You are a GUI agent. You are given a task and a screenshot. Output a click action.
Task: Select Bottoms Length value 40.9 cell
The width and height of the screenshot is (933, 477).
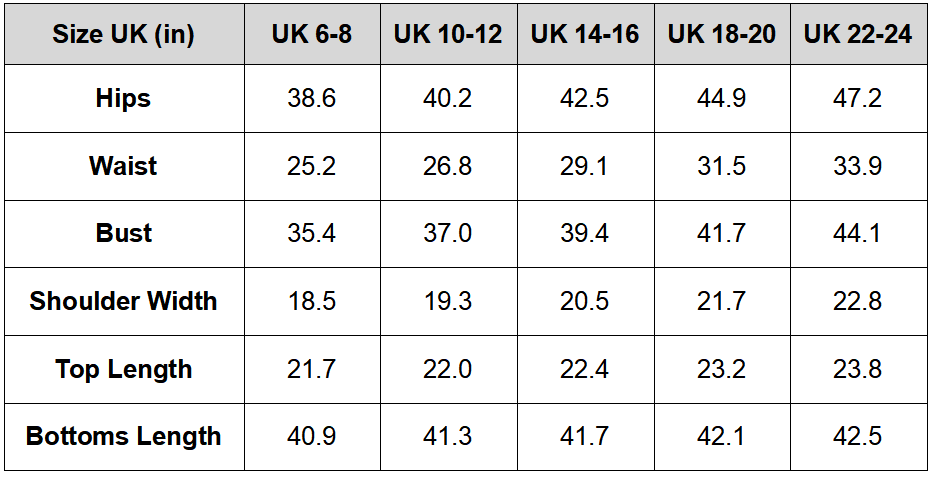click(311, 436)
